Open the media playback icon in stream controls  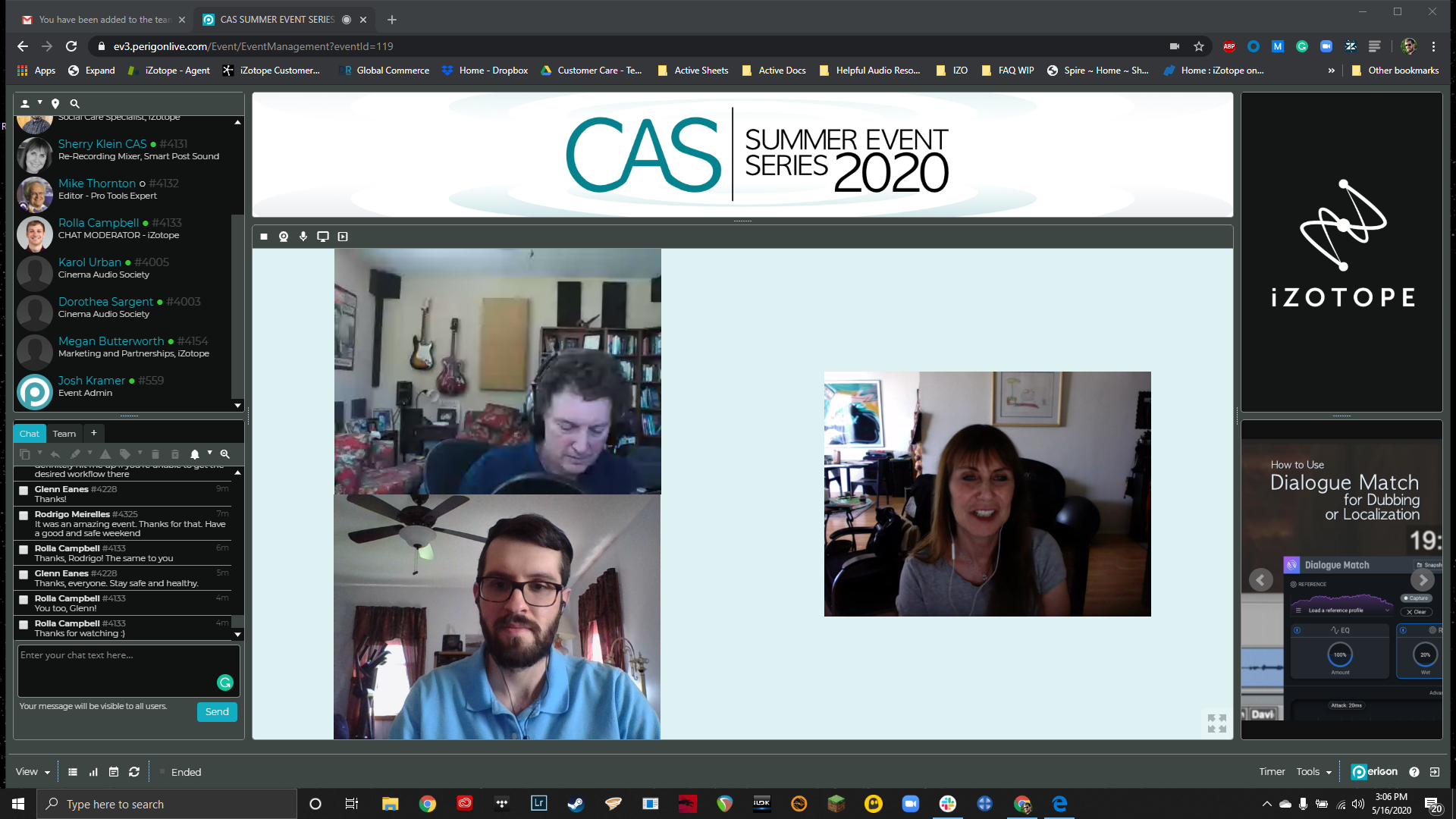tap(343, 236)
